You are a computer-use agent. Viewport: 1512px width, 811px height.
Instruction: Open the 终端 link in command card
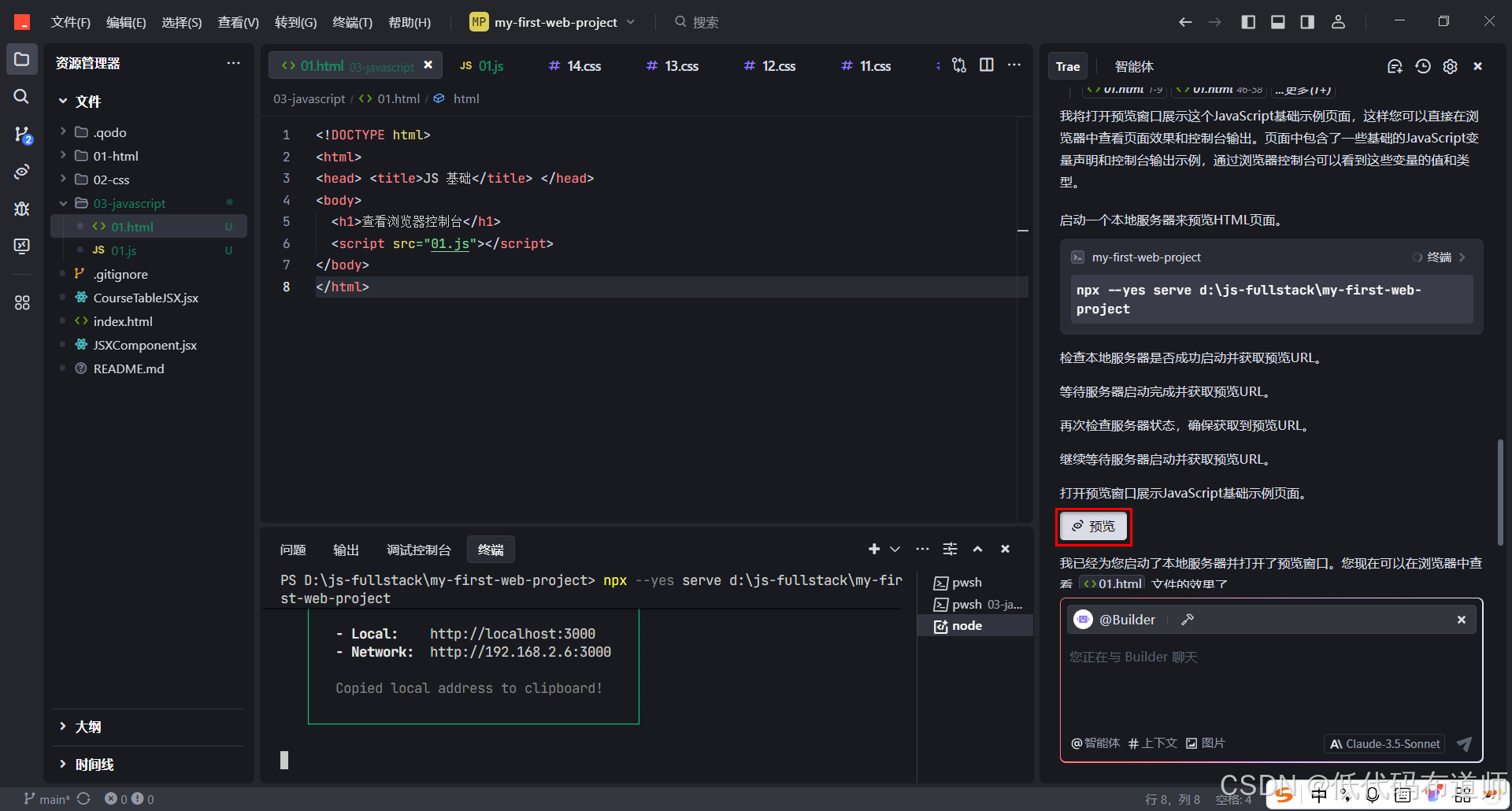click(1439, 257)
